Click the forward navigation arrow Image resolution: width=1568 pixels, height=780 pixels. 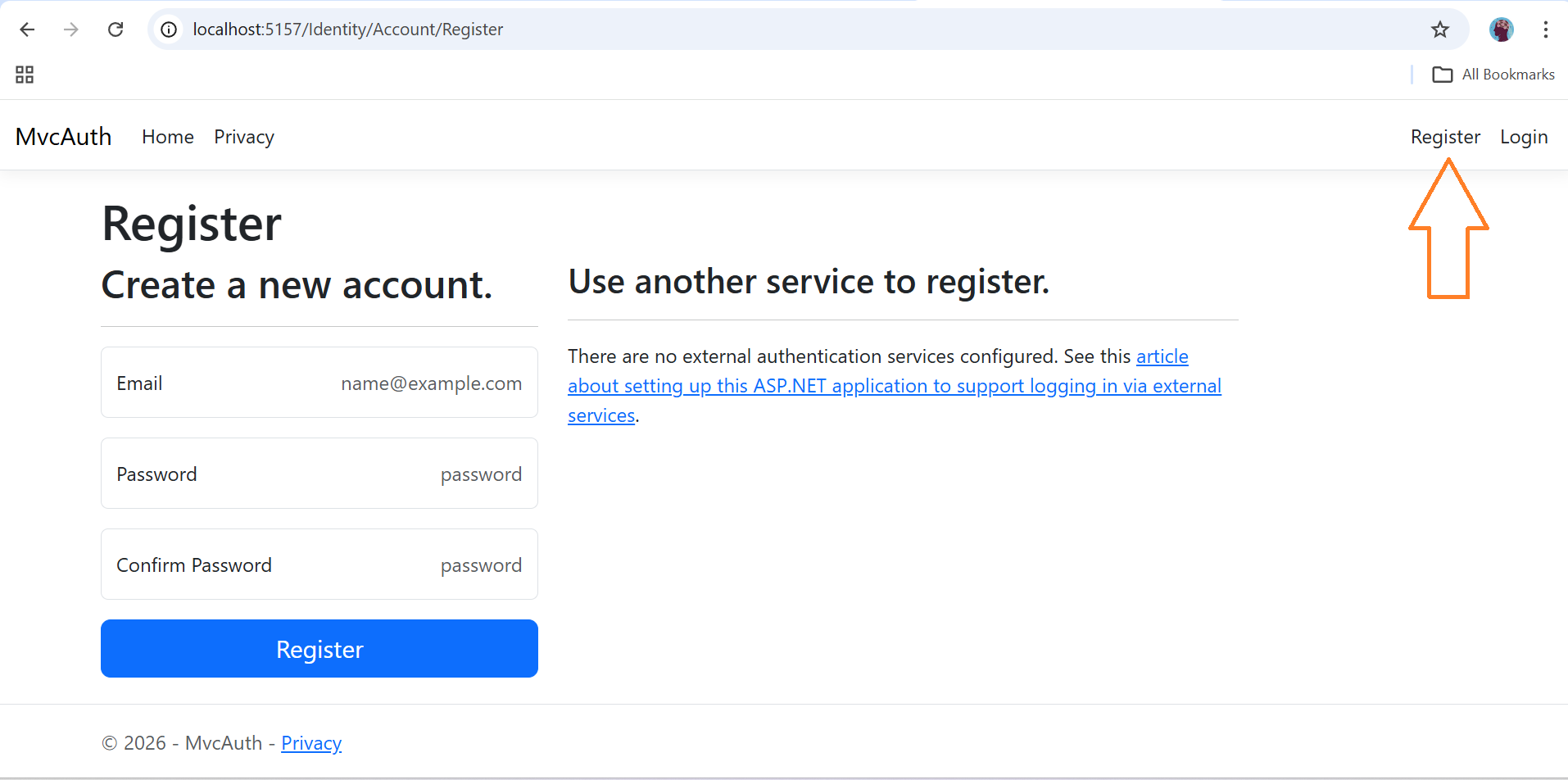(x=71, y=29)
